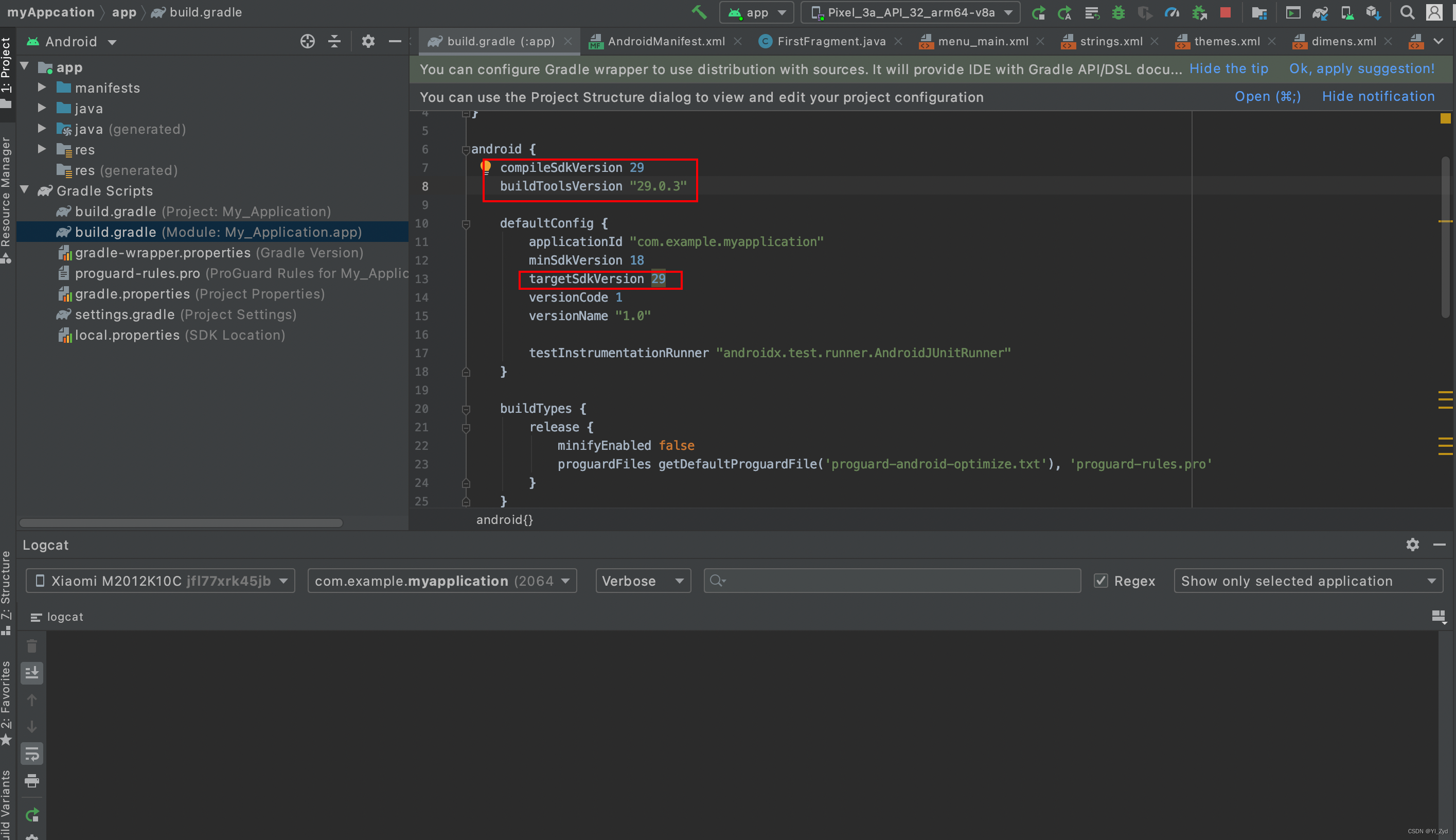Restart logcat with the green arrow icon
Screen dimensions: 1456x840
click(32, 815)
